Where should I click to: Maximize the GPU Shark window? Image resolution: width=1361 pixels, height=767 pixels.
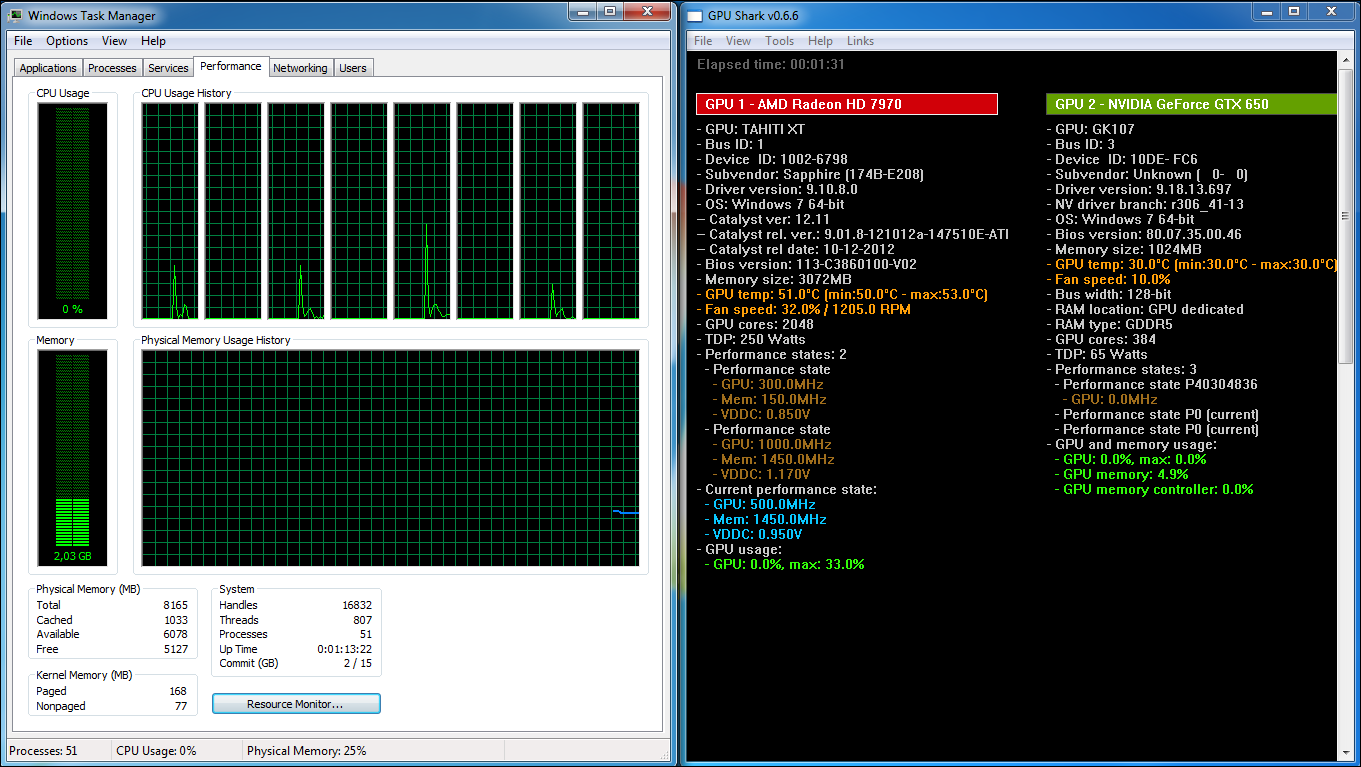point(1294,11)
